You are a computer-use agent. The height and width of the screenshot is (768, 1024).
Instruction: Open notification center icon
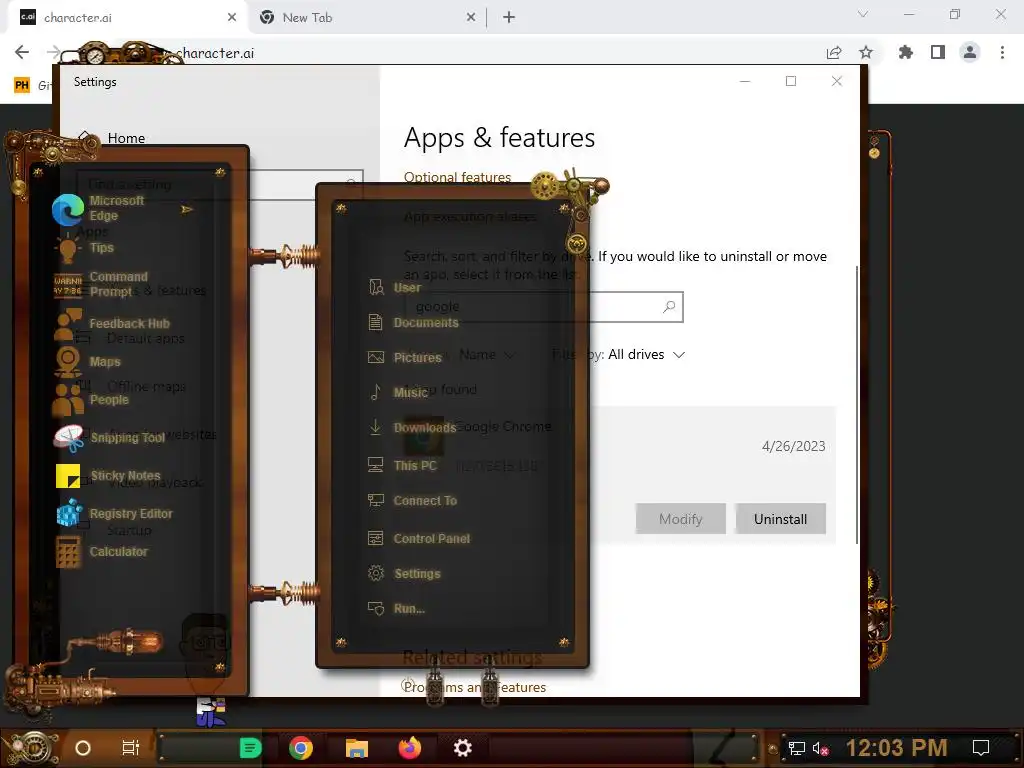pos(980,748)
